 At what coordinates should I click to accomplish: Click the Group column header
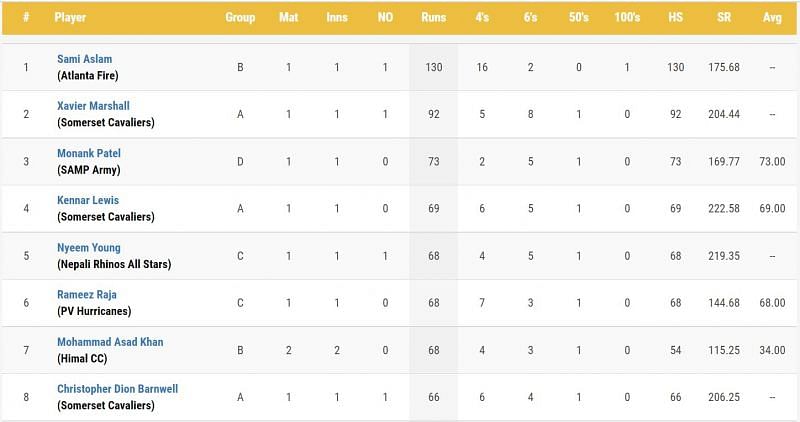240,17
